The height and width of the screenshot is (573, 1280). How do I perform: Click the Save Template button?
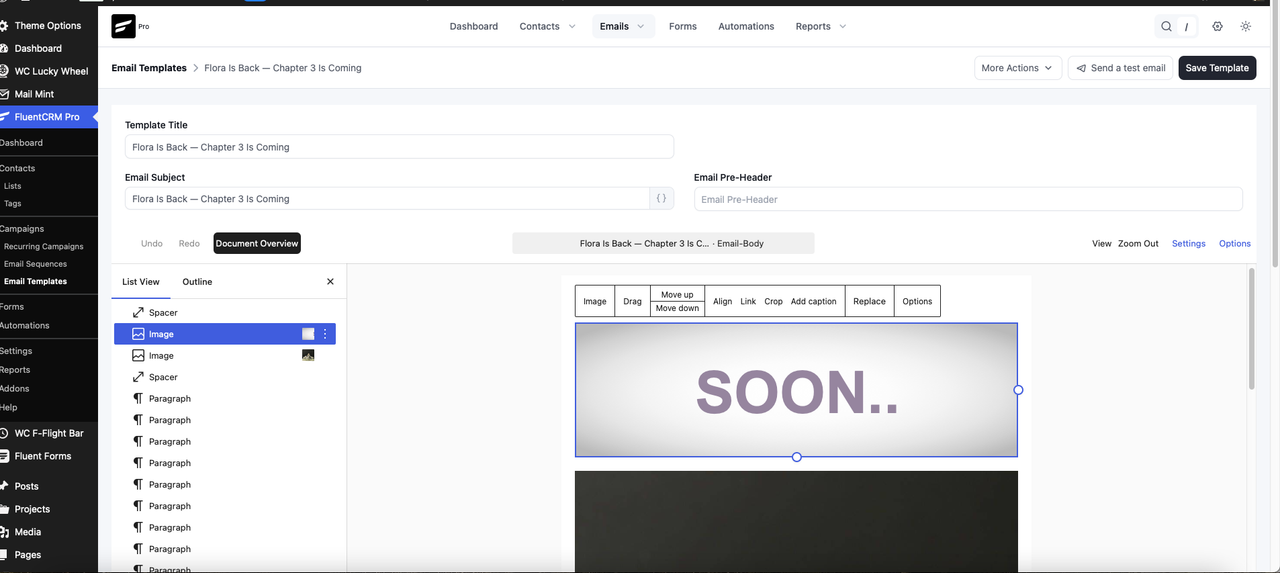point(1217,68)
